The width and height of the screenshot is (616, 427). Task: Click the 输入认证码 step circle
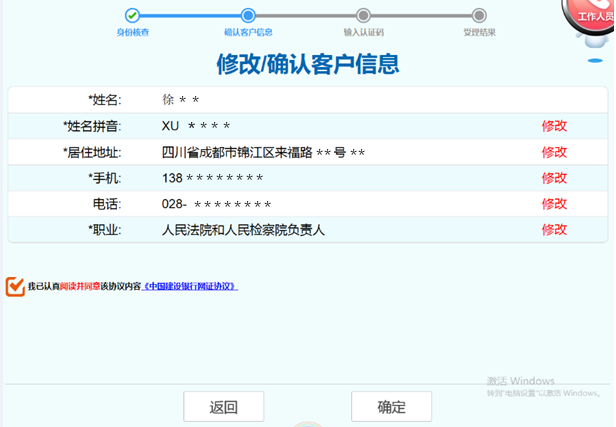click(x=363, y=15)
